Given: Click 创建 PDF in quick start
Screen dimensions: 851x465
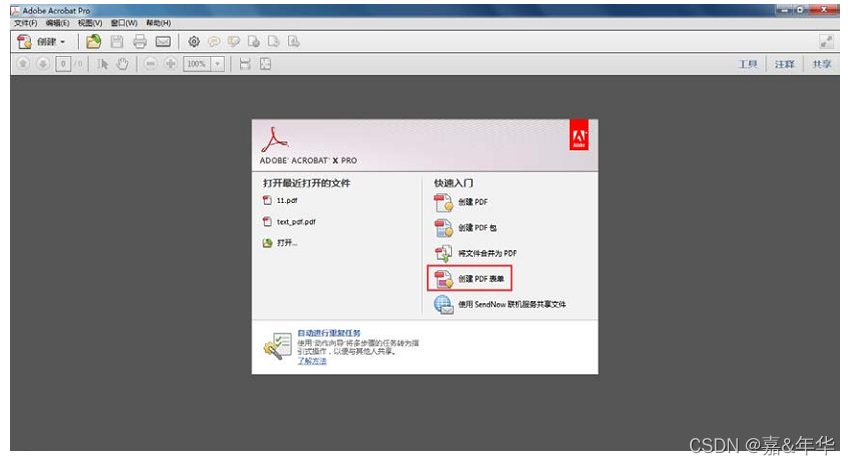Looking at the screenshot, I should [473, 202].
